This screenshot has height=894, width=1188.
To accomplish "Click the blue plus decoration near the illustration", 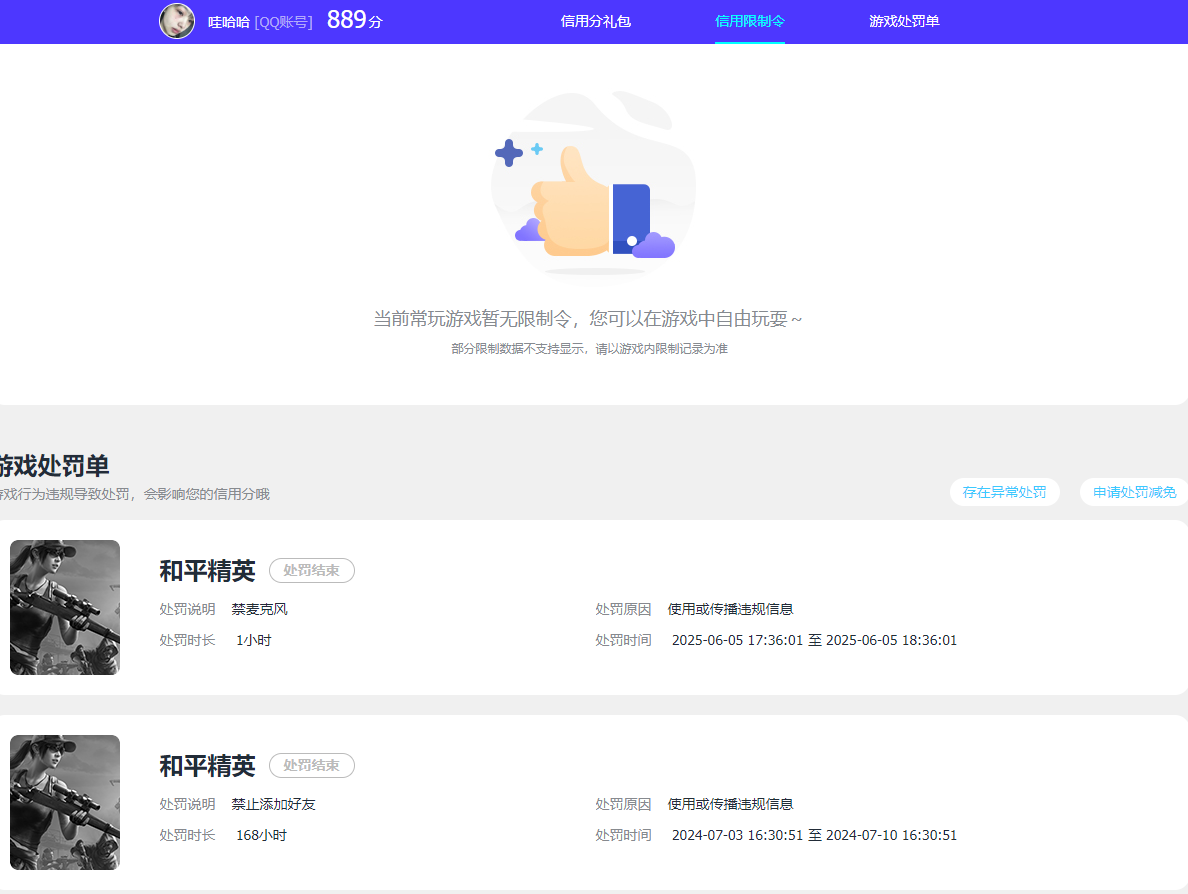I will tap(508, 153).
